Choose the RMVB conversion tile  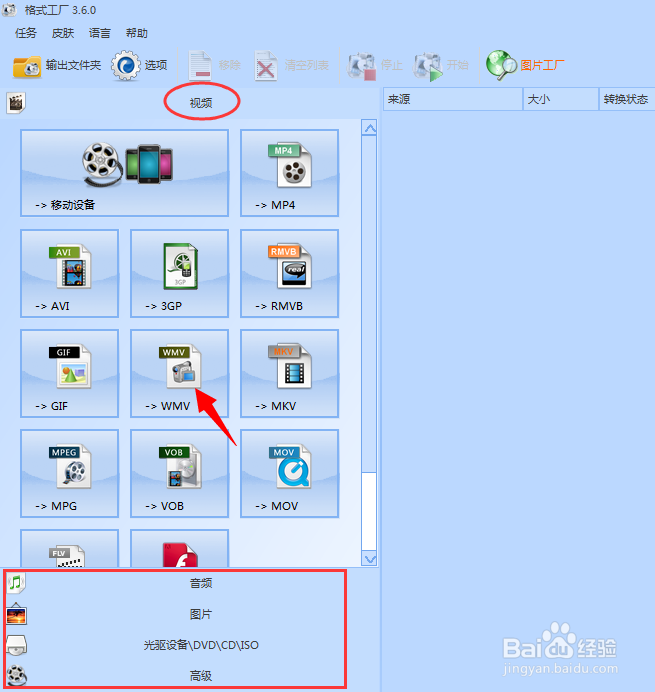coord(290,273)
